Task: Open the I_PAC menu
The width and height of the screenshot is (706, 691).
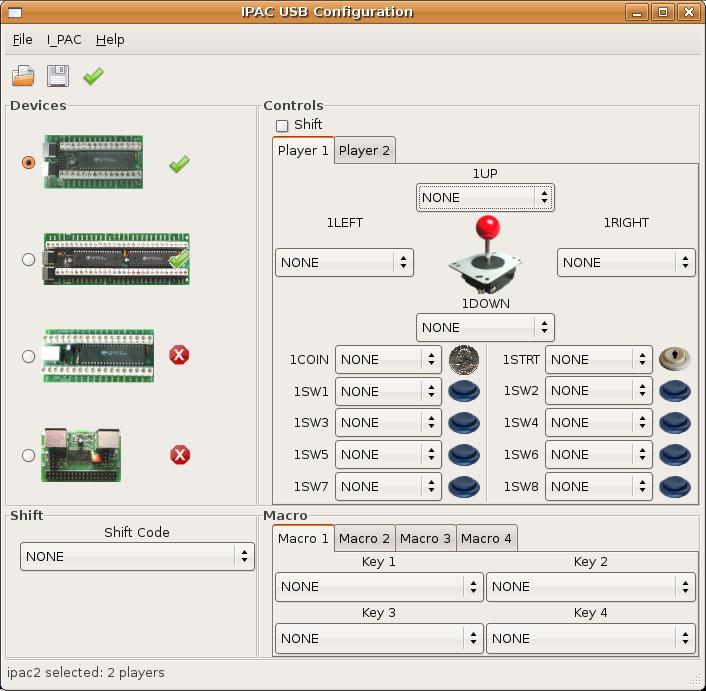Action: pos(64,40)
